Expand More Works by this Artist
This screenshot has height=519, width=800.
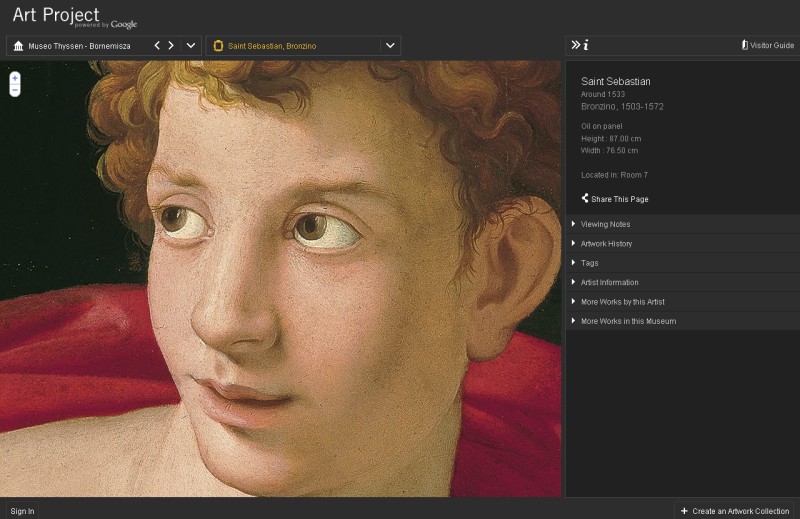point(622,302)
